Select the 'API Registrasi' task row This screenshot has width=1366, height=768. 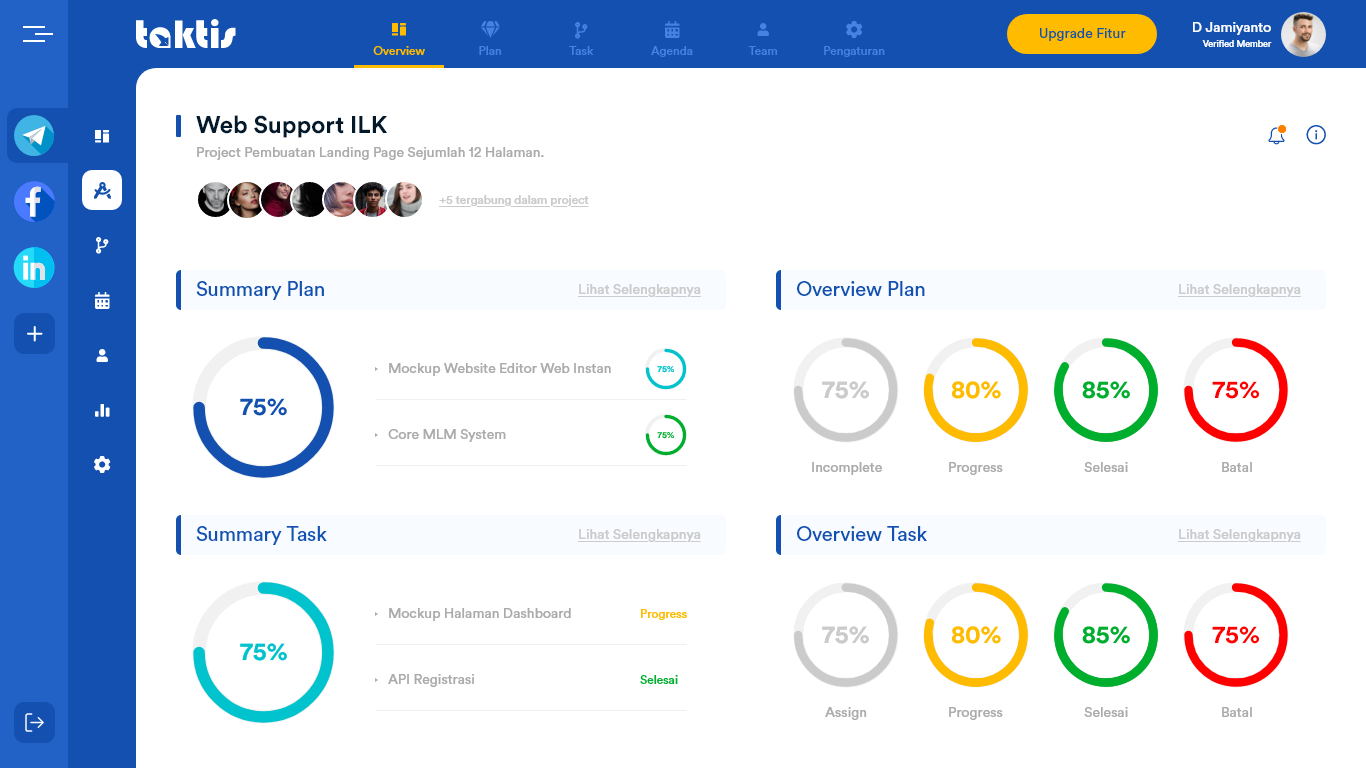tap(531, 679)
